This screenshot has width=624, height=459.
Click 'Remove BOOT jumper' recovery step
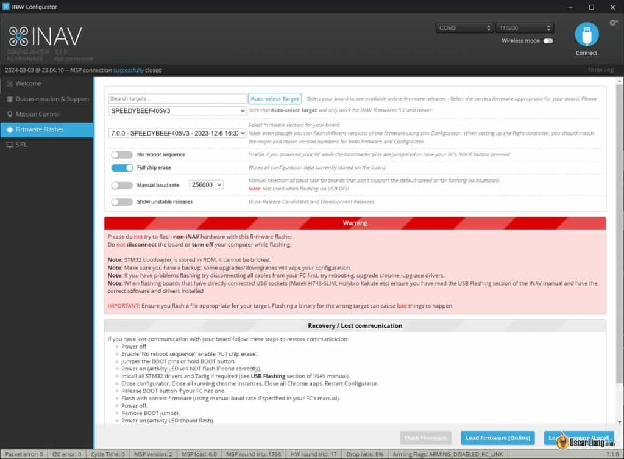151,413
